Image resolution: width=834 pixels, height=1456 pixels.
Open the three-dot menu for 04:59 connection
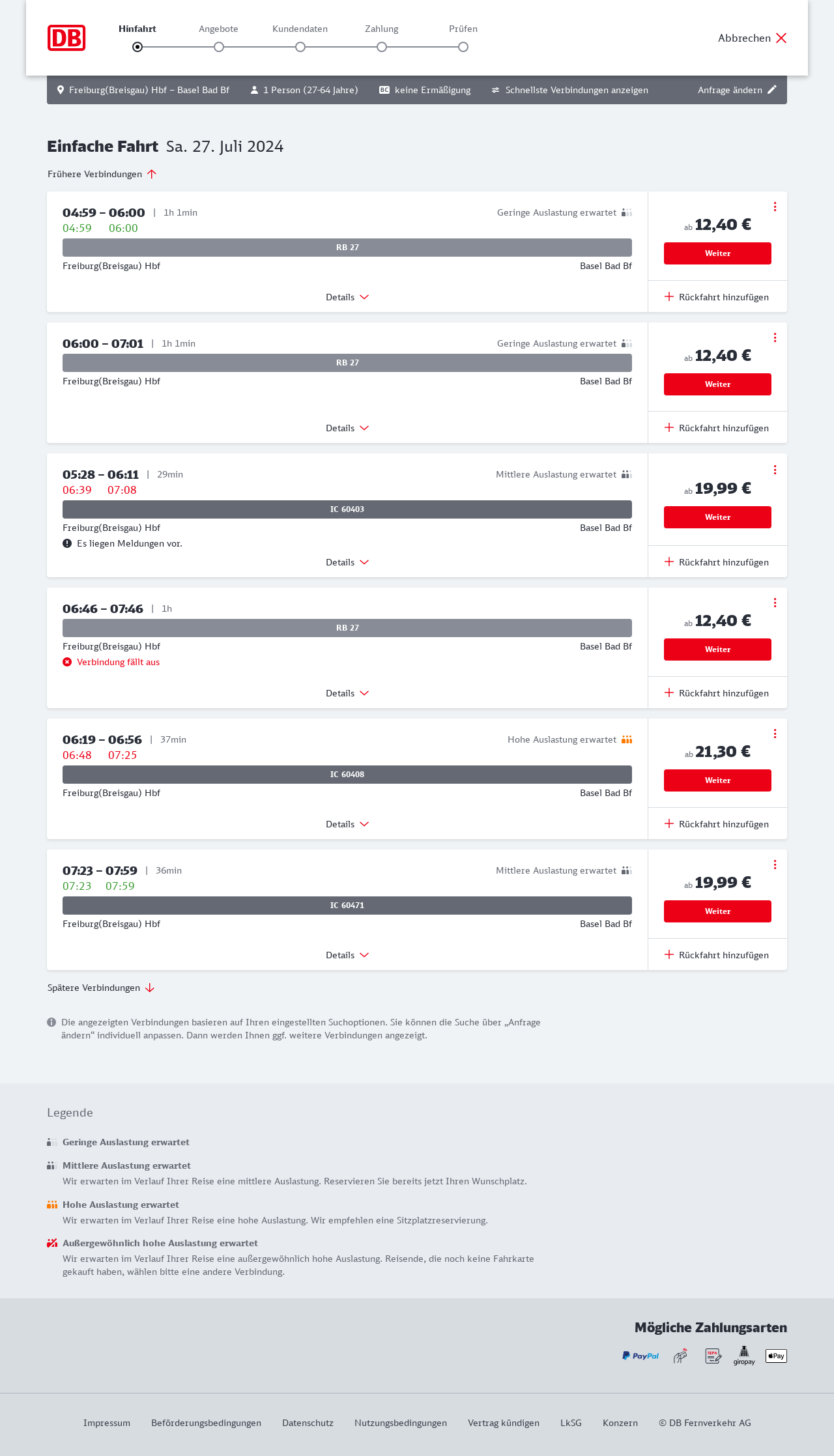point(775,207)
